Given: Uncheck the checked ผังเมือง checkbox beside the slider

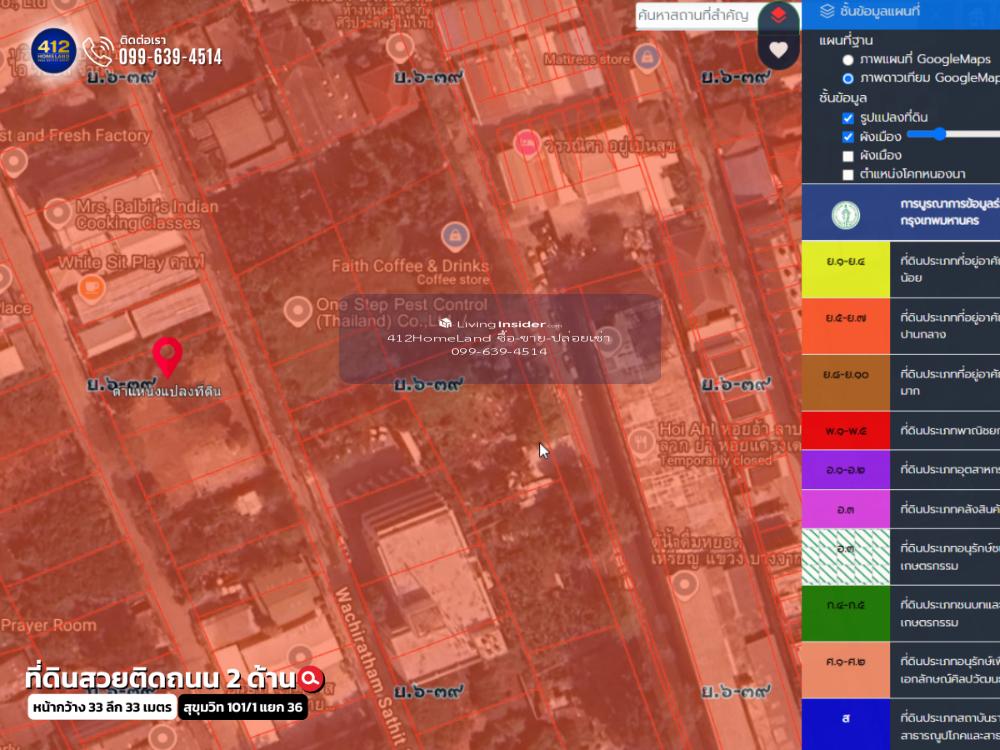Looking at the screenshot, I should (848, 136).
